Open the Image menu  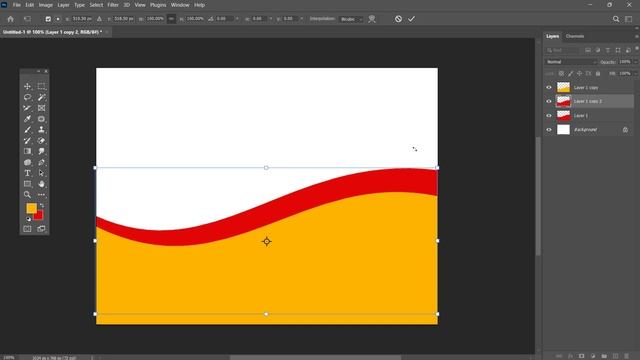tap(46, 5)
